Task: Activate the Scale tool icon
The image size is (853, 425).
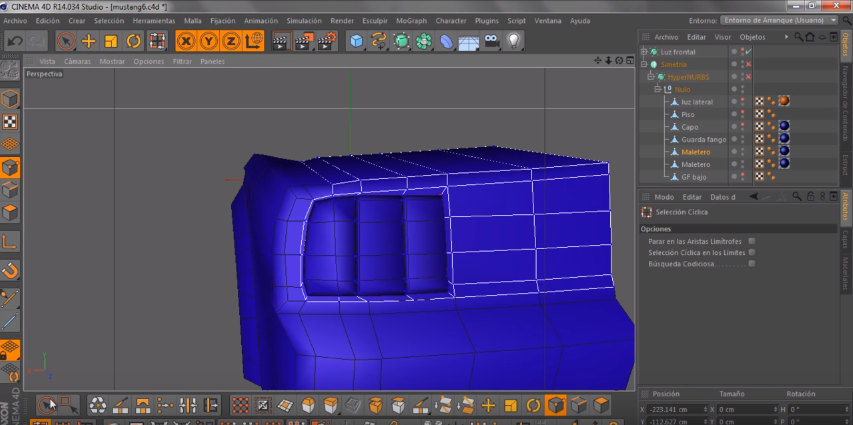Action: [x=111, y=41]
